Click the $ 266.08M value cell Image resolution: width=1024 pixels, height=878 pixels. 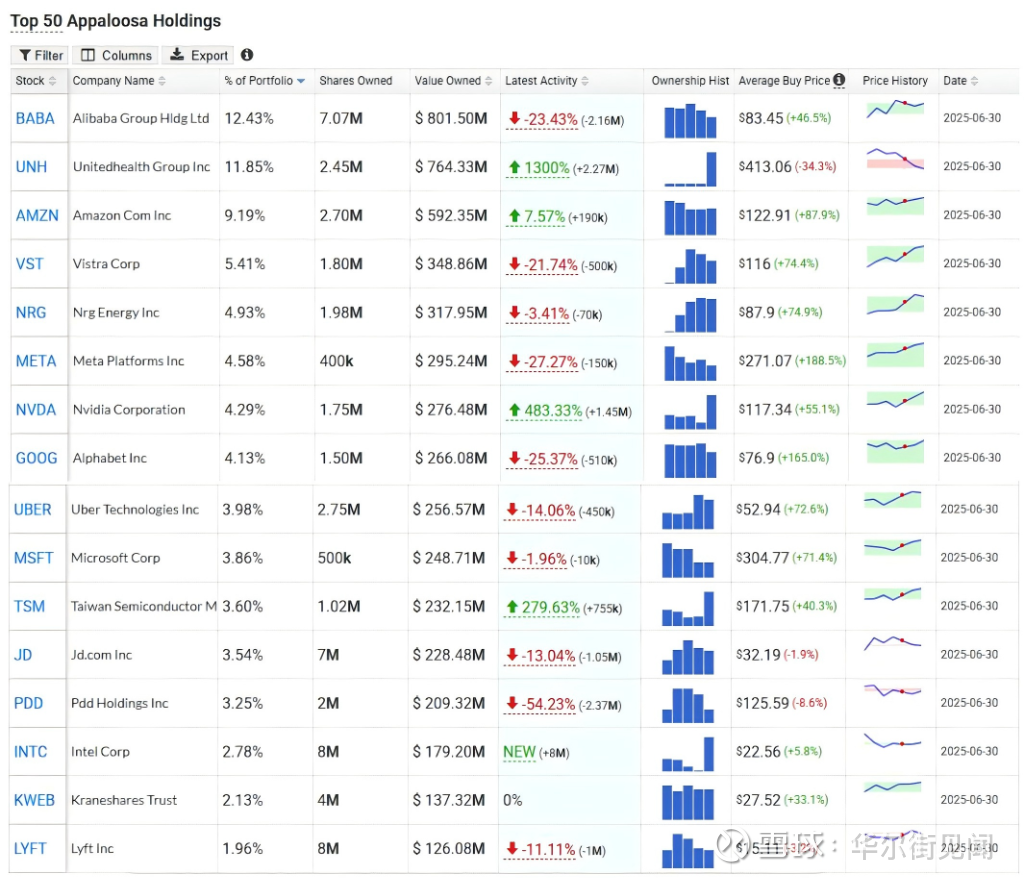(451, 458)
